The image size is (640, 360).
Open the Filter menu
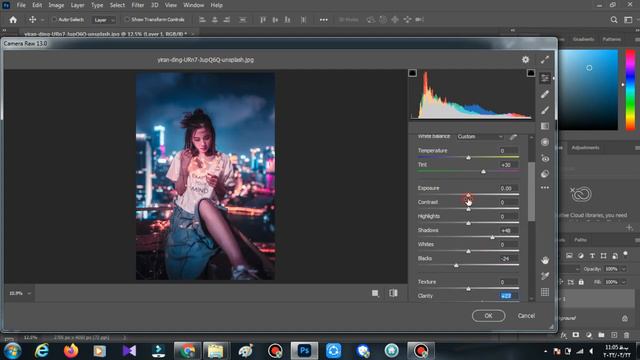point(138,5)
